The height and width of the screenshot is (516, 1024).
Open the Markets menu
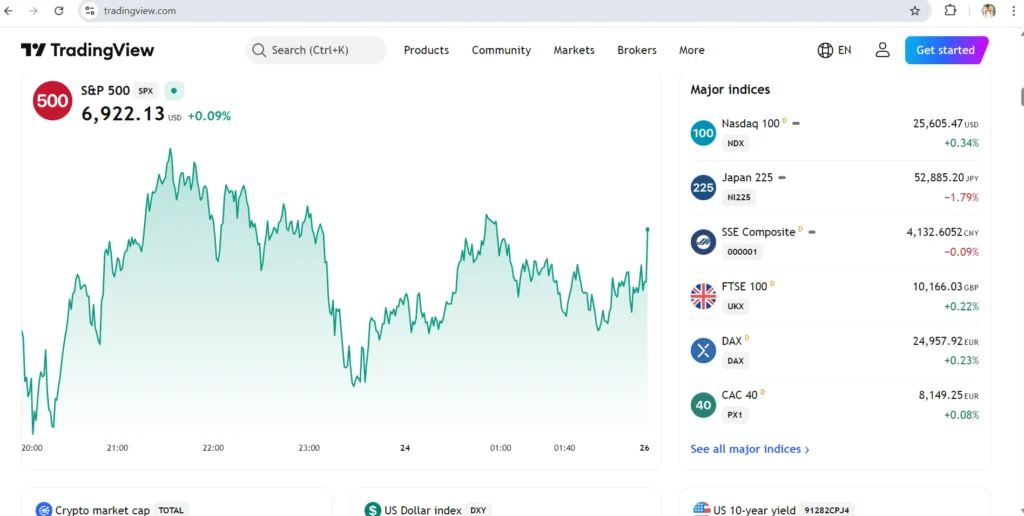574,50
